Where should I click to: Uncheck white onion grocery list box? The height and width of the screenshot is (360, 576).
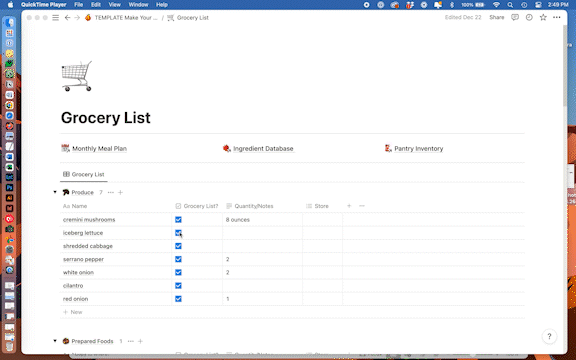click(x=178, y=273)
